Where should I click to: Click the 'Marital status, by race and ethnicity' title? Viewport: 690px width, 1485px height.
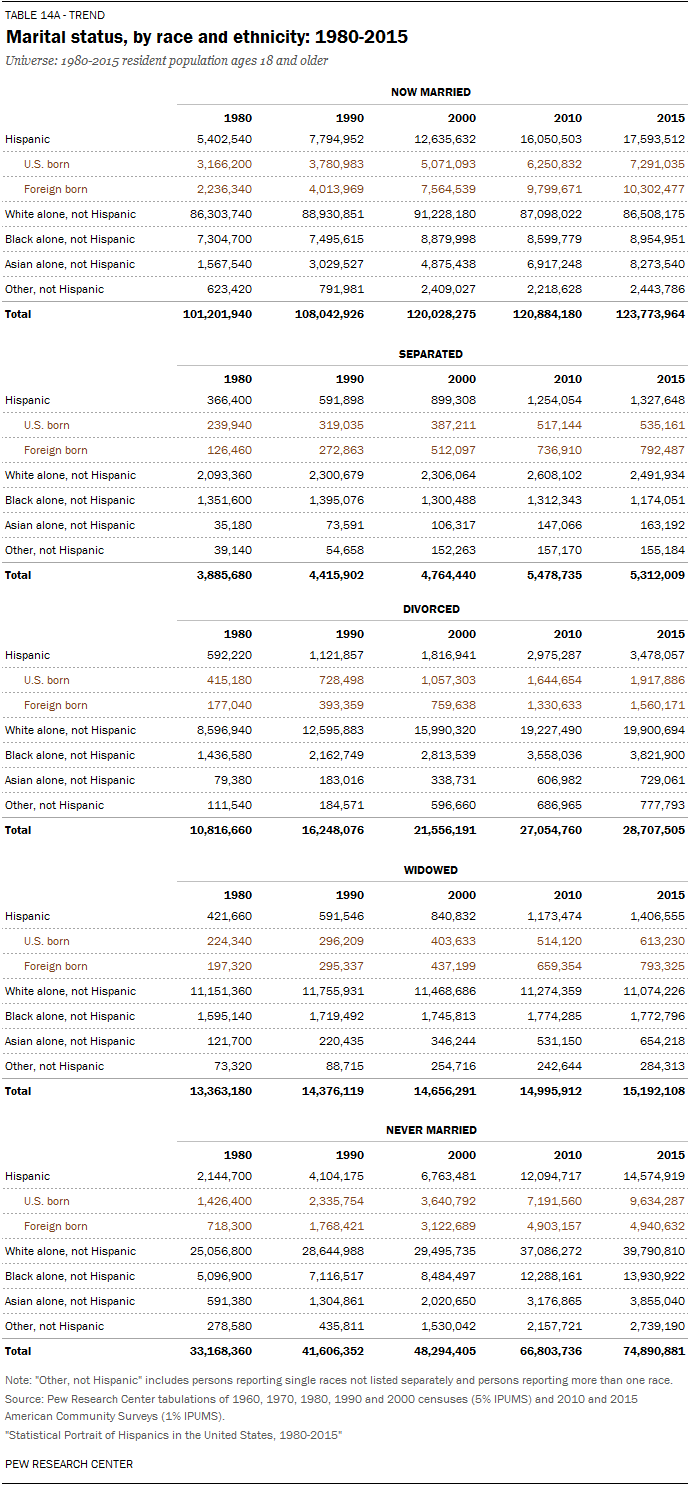(x=206, y=38)
